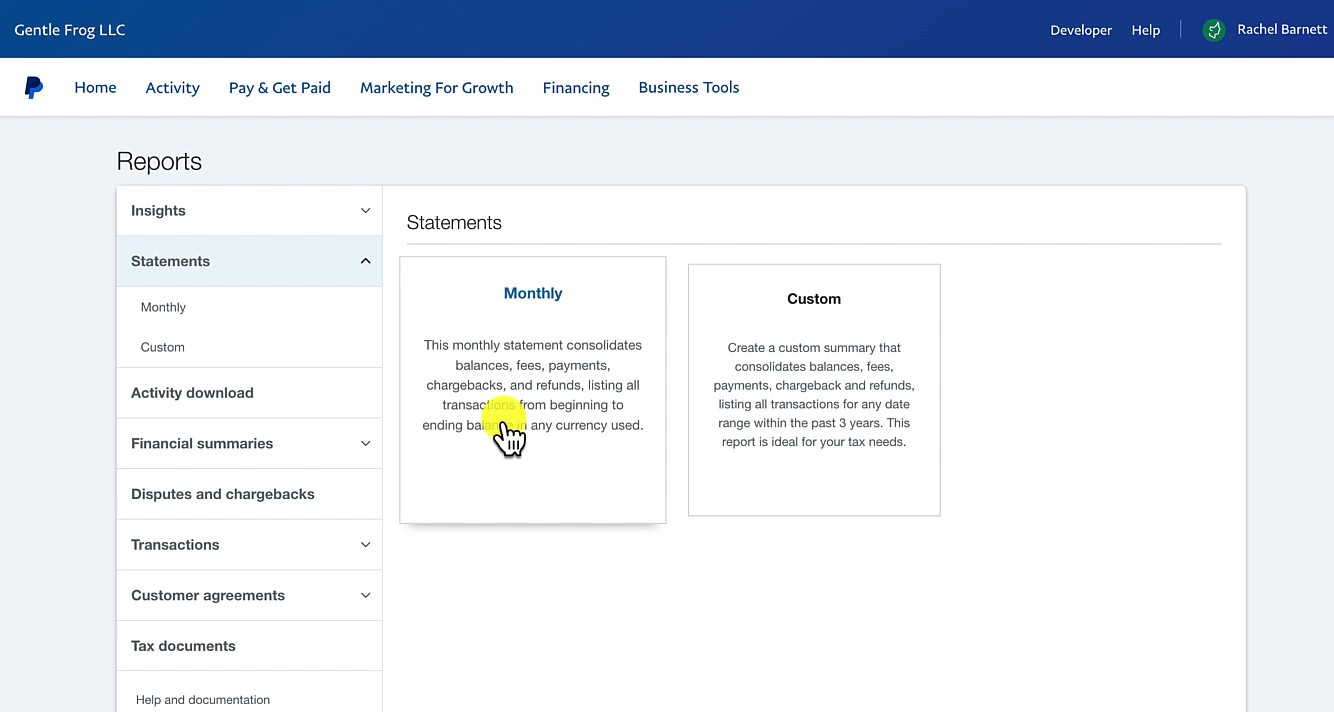Open Tax documents in sidebar
The height and width of the screenshot is (712, 1334).
pyautogui.click(x=183, y=646)
